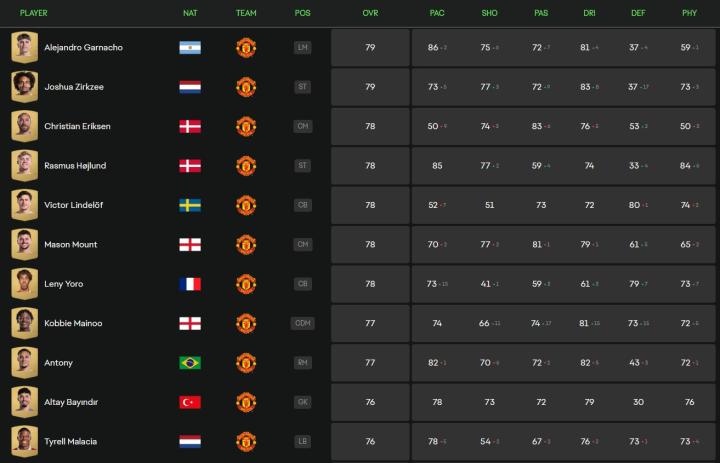Image resolution: width=720 pixels, height=463 pixels.
Task: Open Rasmus Højlund's player name link
Action: [x=77, y=166]
